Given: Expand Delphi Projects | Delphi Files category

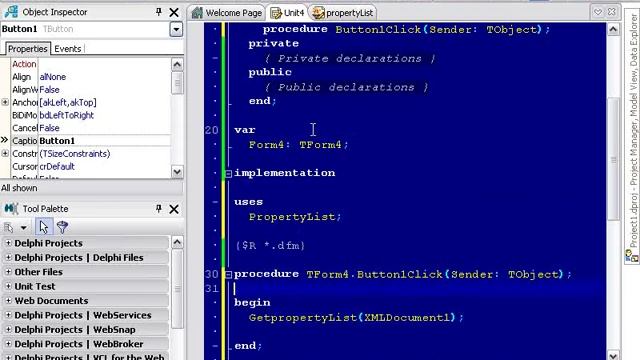Looking at the screenshot, I should pyautogui.click(x=8, y=258).
